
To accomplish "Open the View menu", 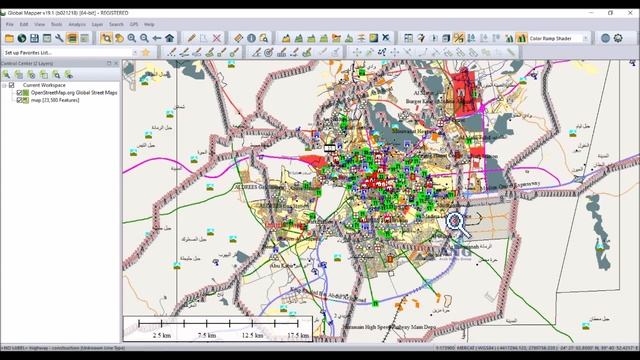I will [40, 24].
